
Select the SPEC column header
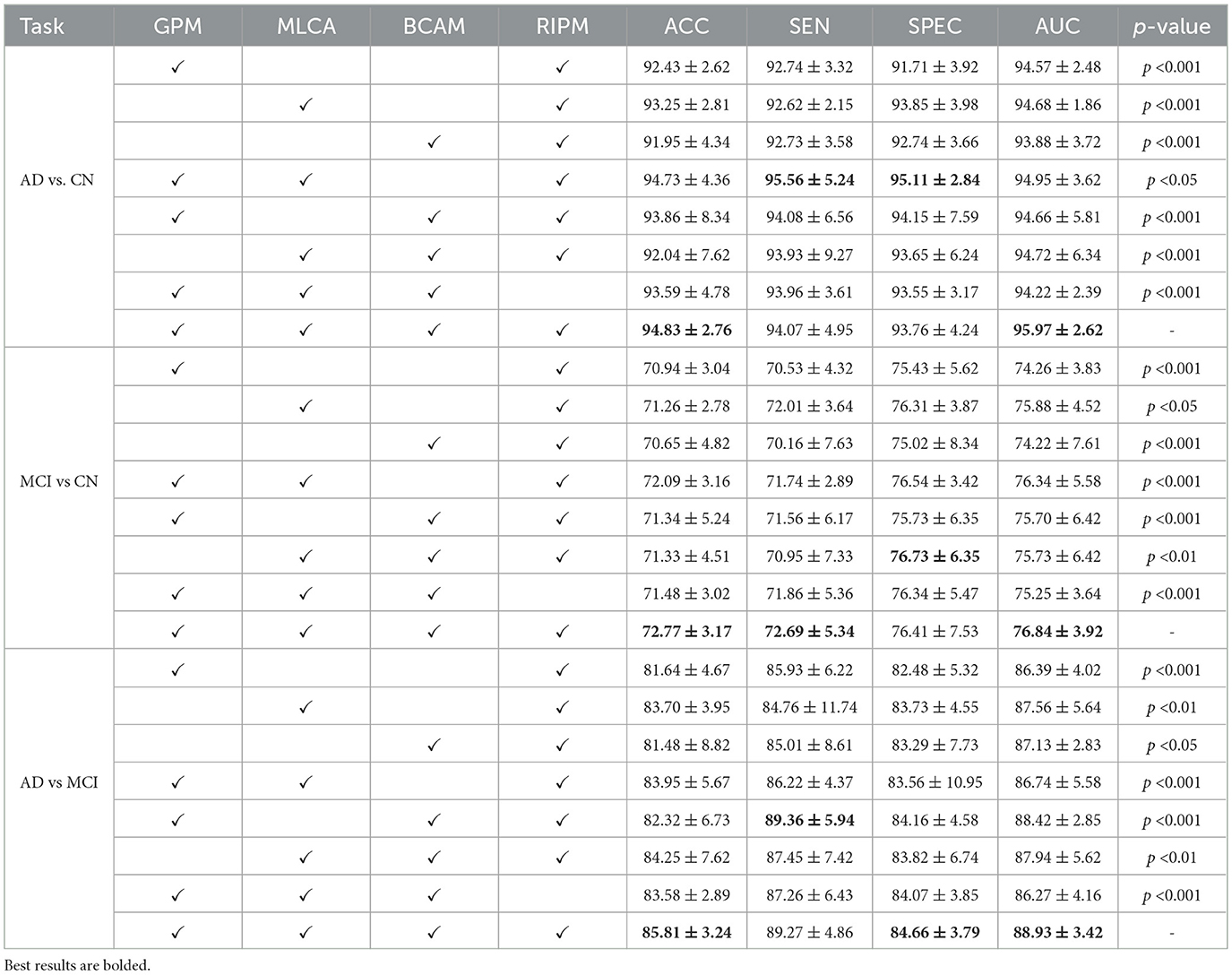[x=935, y=27]
